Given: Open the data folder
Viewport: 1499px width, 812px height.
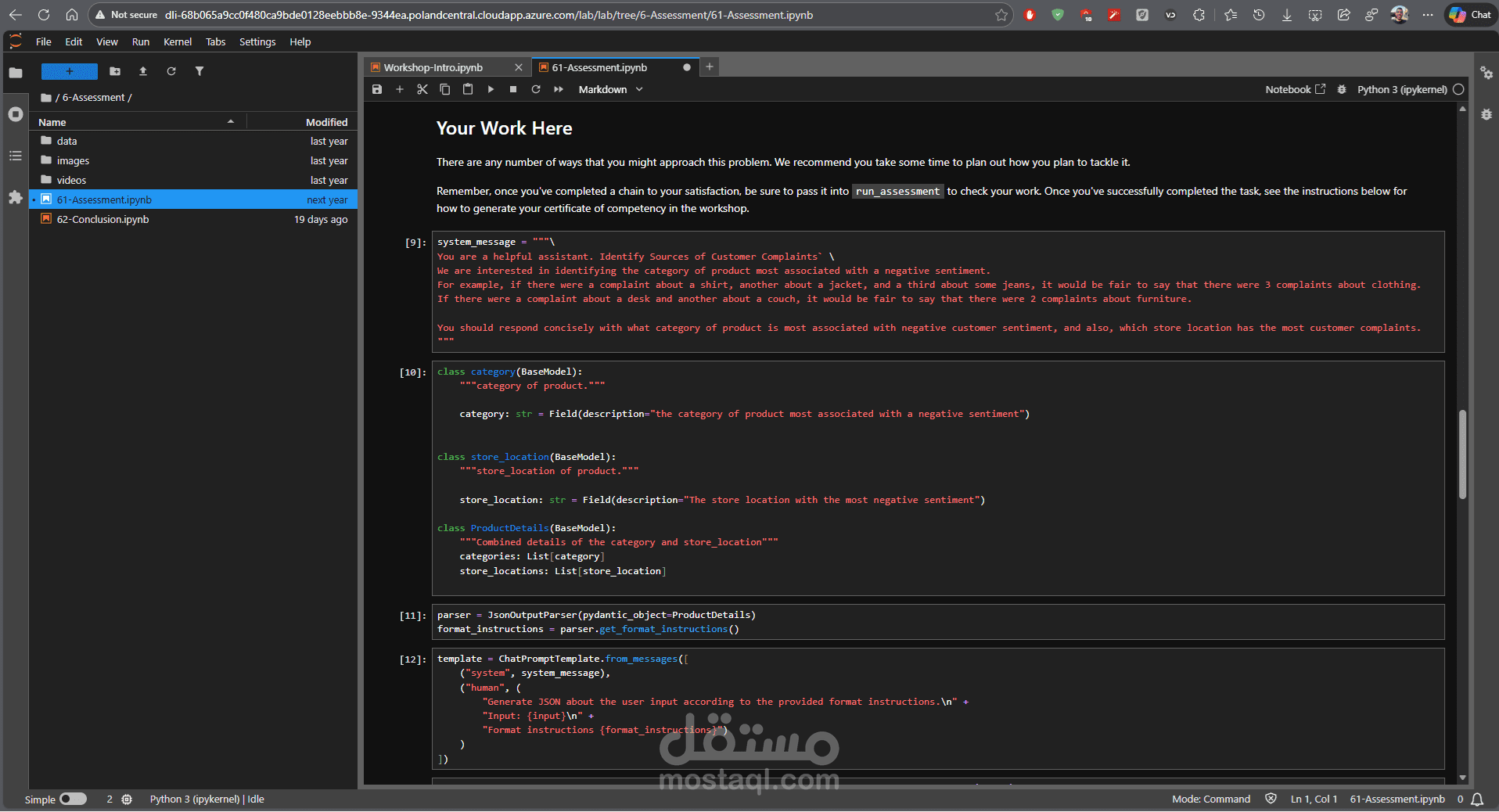Looking at the screenshot, I should pos(194,141).
